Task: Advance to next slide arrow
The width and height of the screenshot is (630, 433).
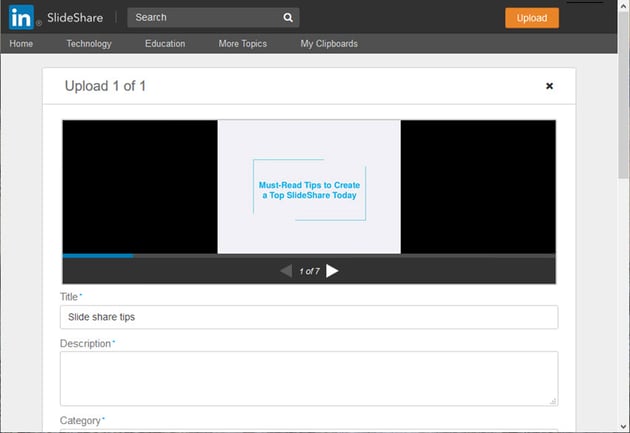Action: [332, 271]
